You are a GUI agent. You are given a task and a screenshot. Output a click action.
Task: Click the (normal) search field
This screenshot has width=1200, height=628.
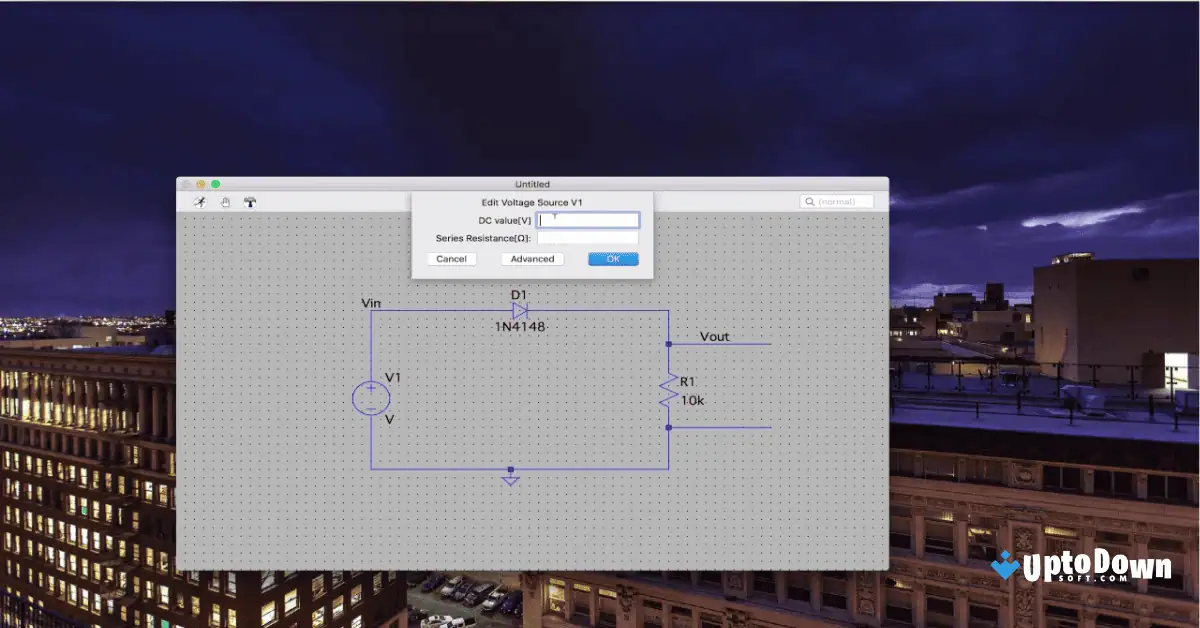pyautogui.click(x=840, y=200)
